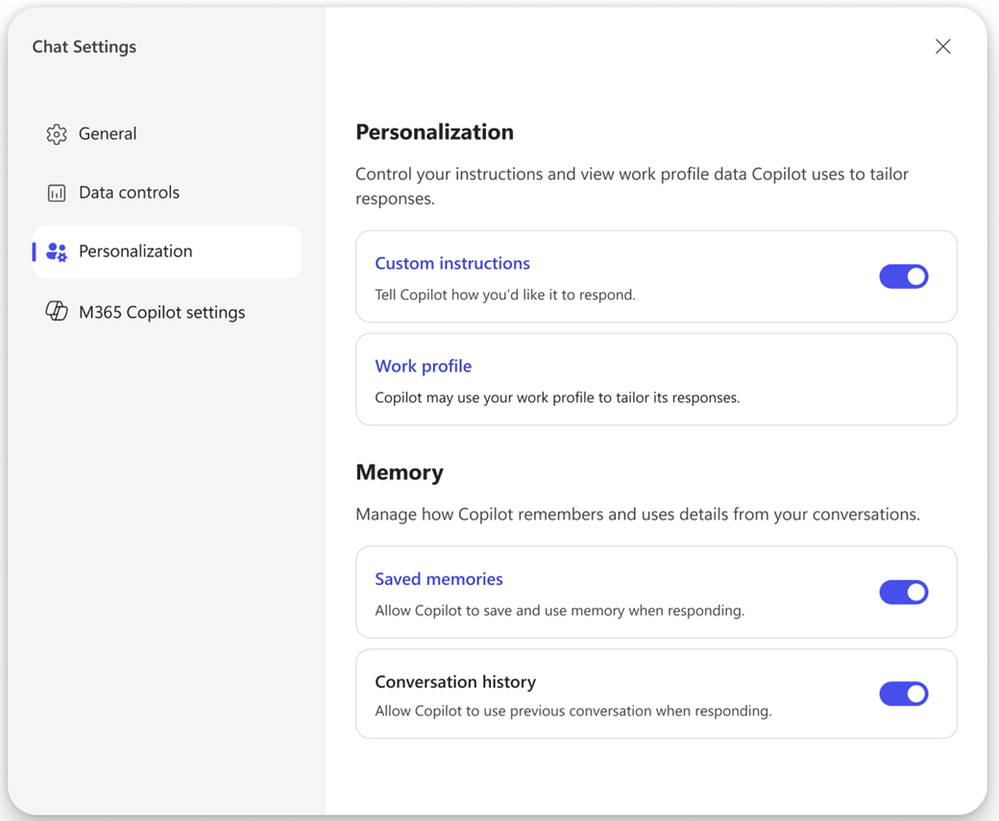The height and width of the screenshot is (821, 999).
Task: Open the Saved memories link
Action: point(438,579)
